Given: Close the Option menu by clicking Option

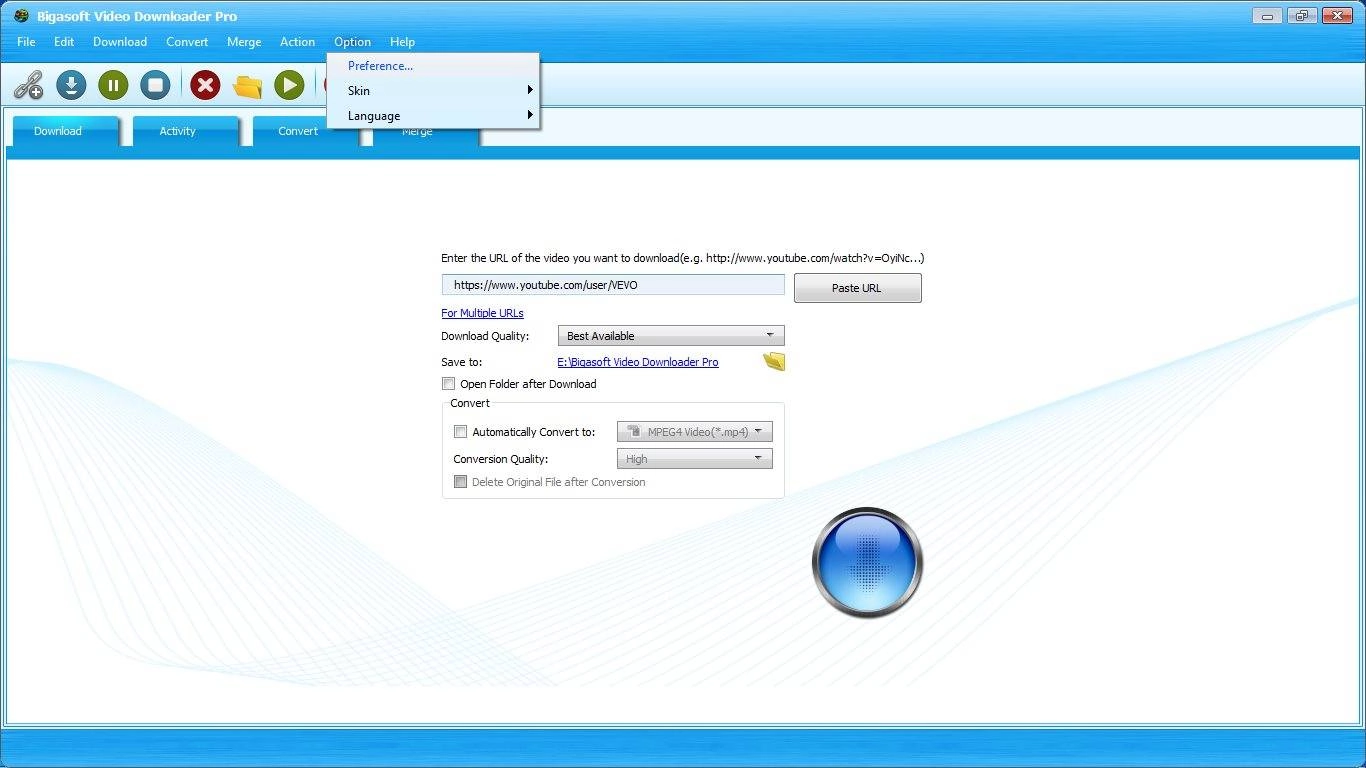Looking at the screenshot, I should click(352, 42).
